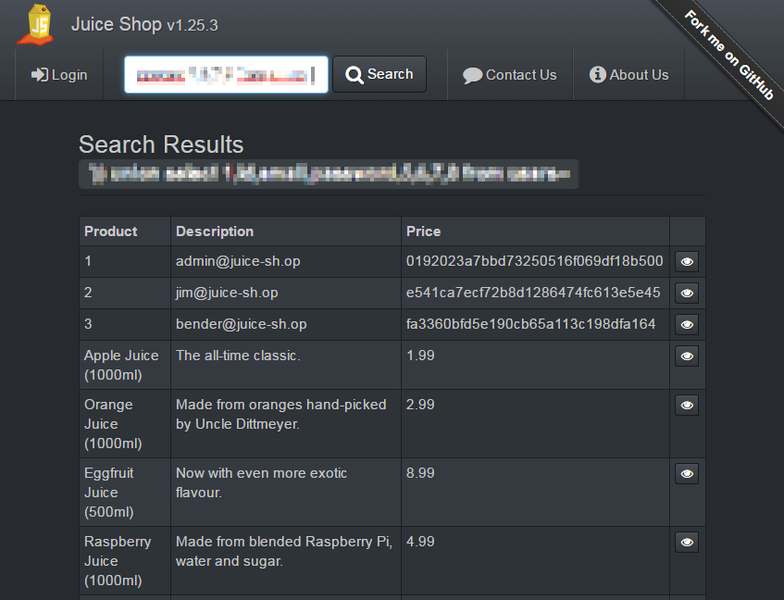The image size is (784, 600).
Task: Click the Raspberry Juice eye icon
Action: [687, 542]
